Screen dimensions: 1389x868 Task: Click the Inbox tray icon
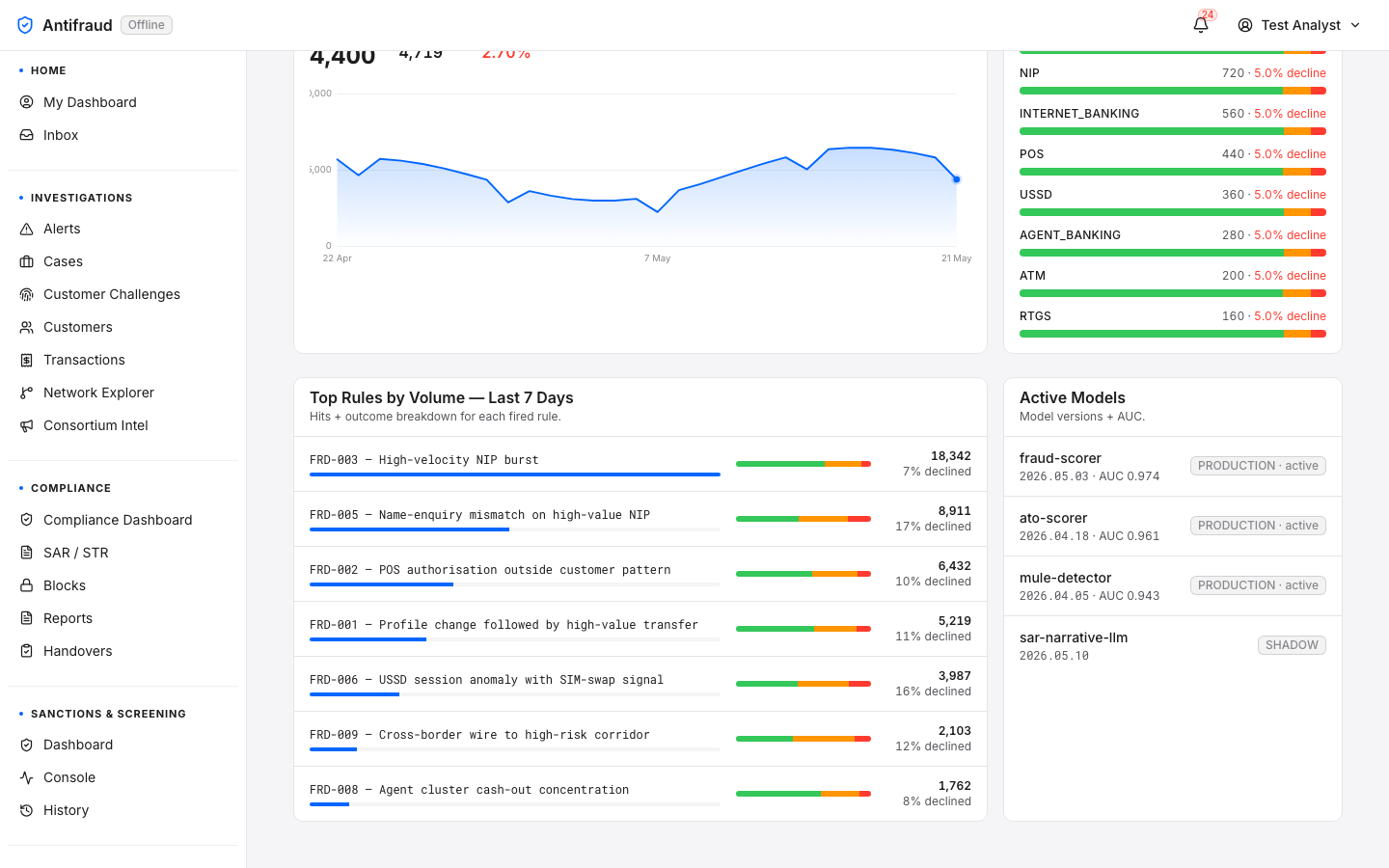[x=27, y=135]
